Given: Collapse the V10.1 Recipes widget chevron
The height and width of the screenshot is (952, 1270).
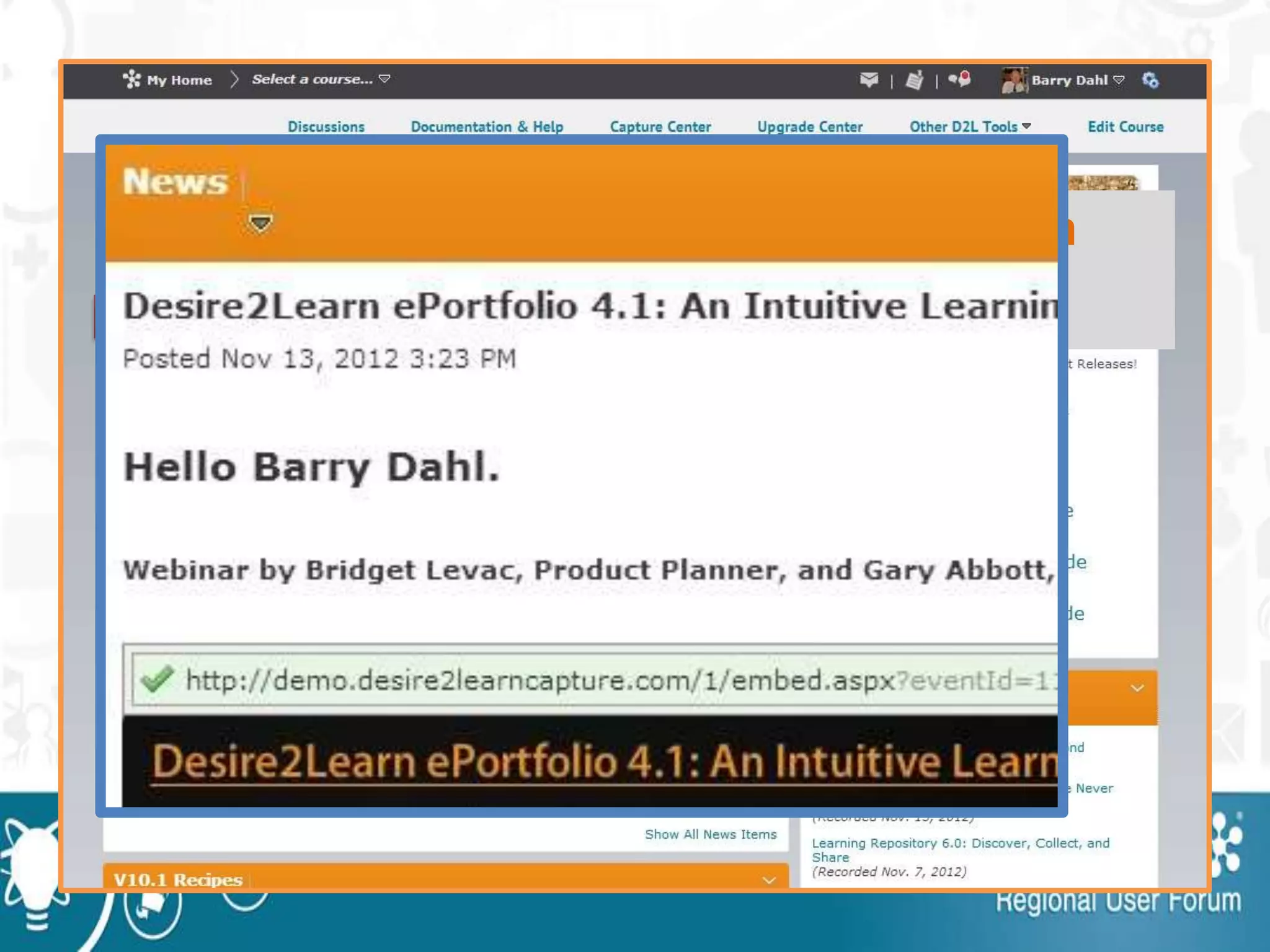Looking at the screenshot, I should click(769, 880).
